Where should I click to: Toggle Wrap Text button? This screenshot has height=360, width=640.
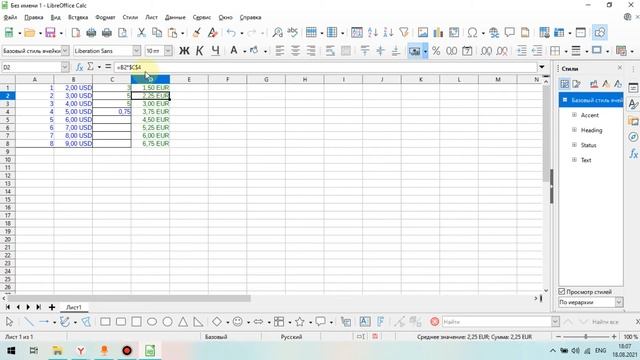click(x=330, y=51)
